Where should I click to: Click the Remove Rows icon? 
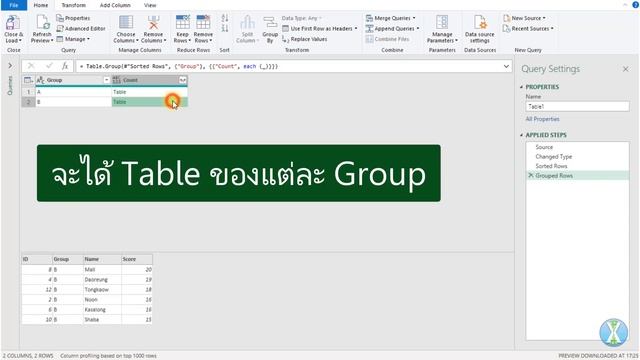tap(203, 29)
